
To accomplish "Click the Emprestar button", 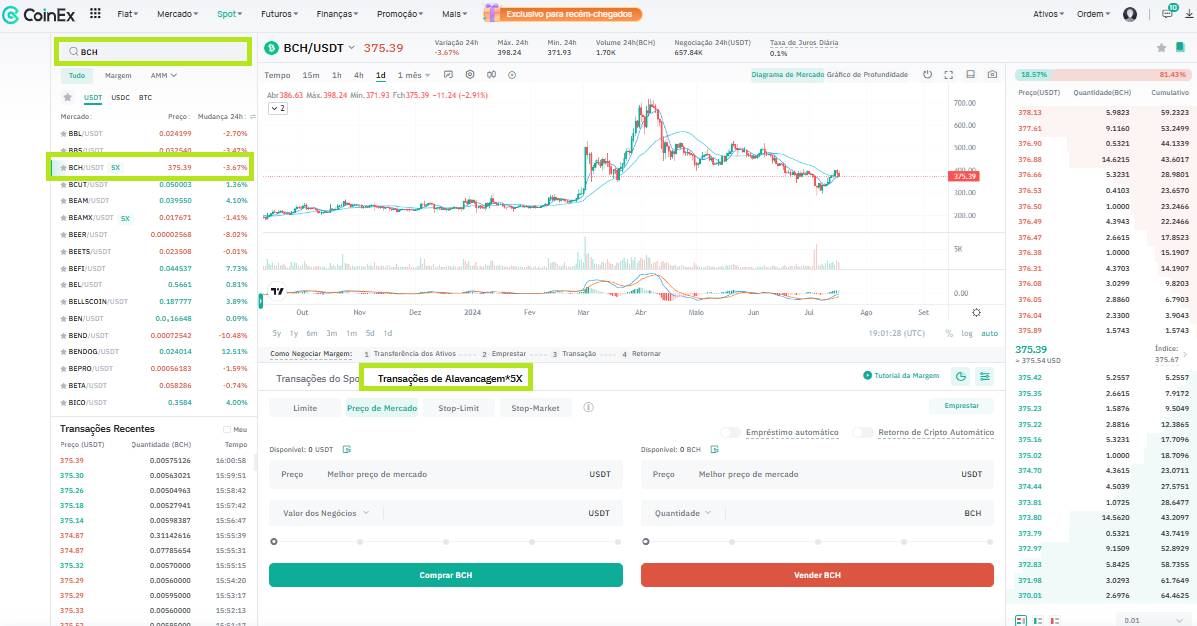I will click(962, 405).
